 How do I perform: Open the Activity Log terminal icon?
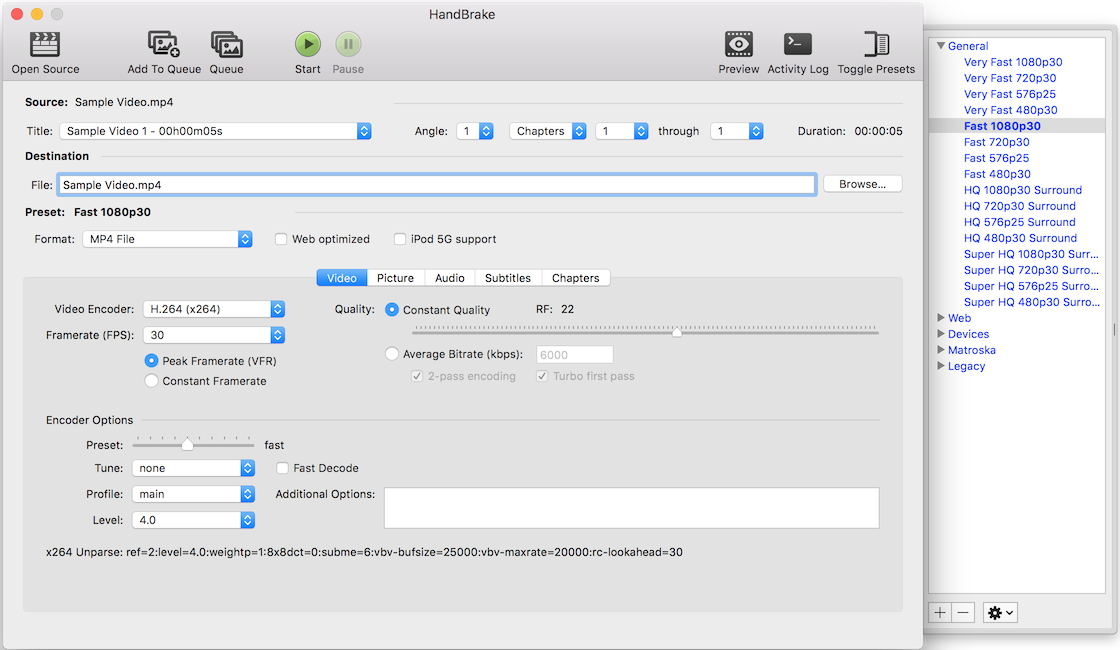(x=797, y=44)
